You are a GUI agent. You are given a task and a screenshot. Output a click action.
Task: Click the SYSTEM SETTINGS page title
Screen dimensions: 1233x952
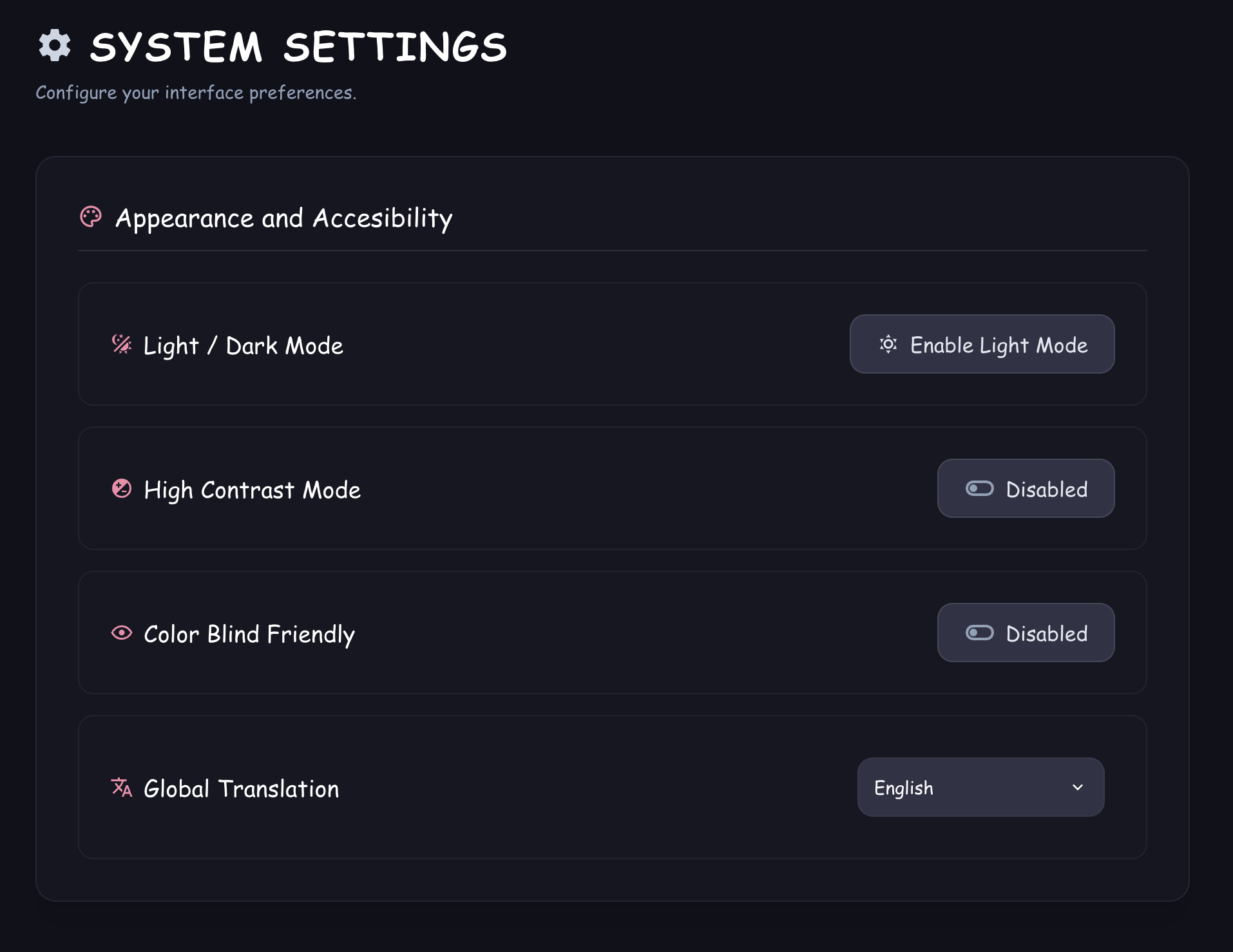click(x=298, y=47)
